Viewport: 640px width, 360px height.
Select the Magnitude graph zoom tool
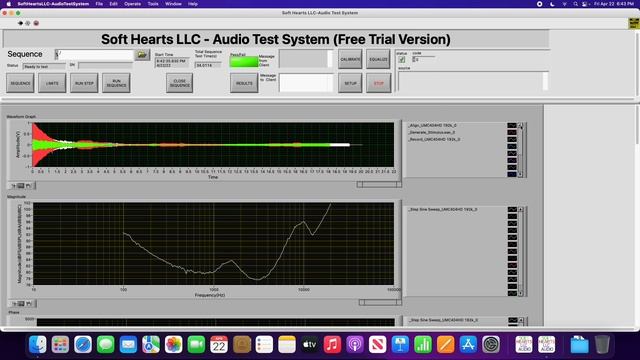pos(21,304)
